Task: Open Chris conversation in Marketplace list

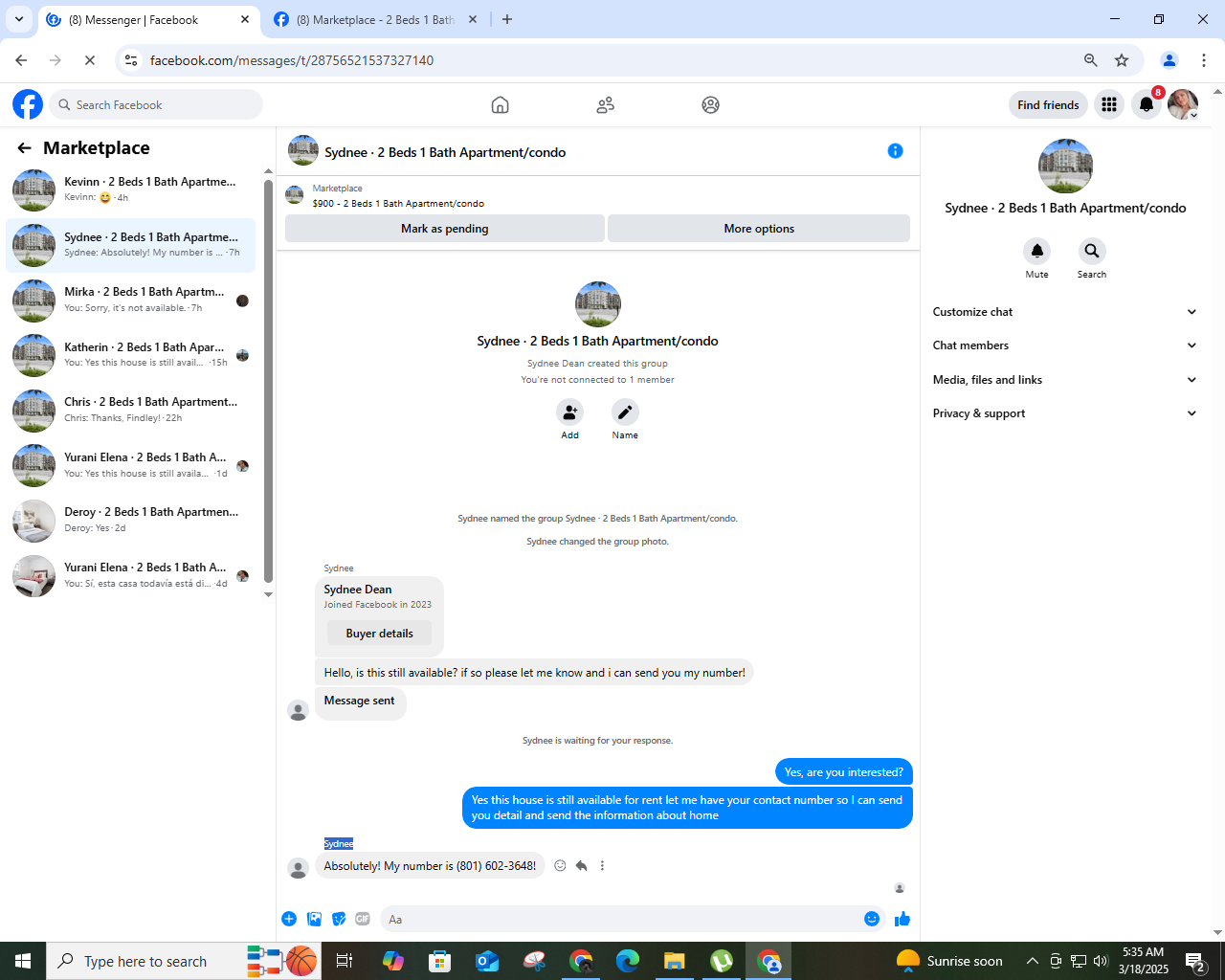Action: tap(132, 410)
